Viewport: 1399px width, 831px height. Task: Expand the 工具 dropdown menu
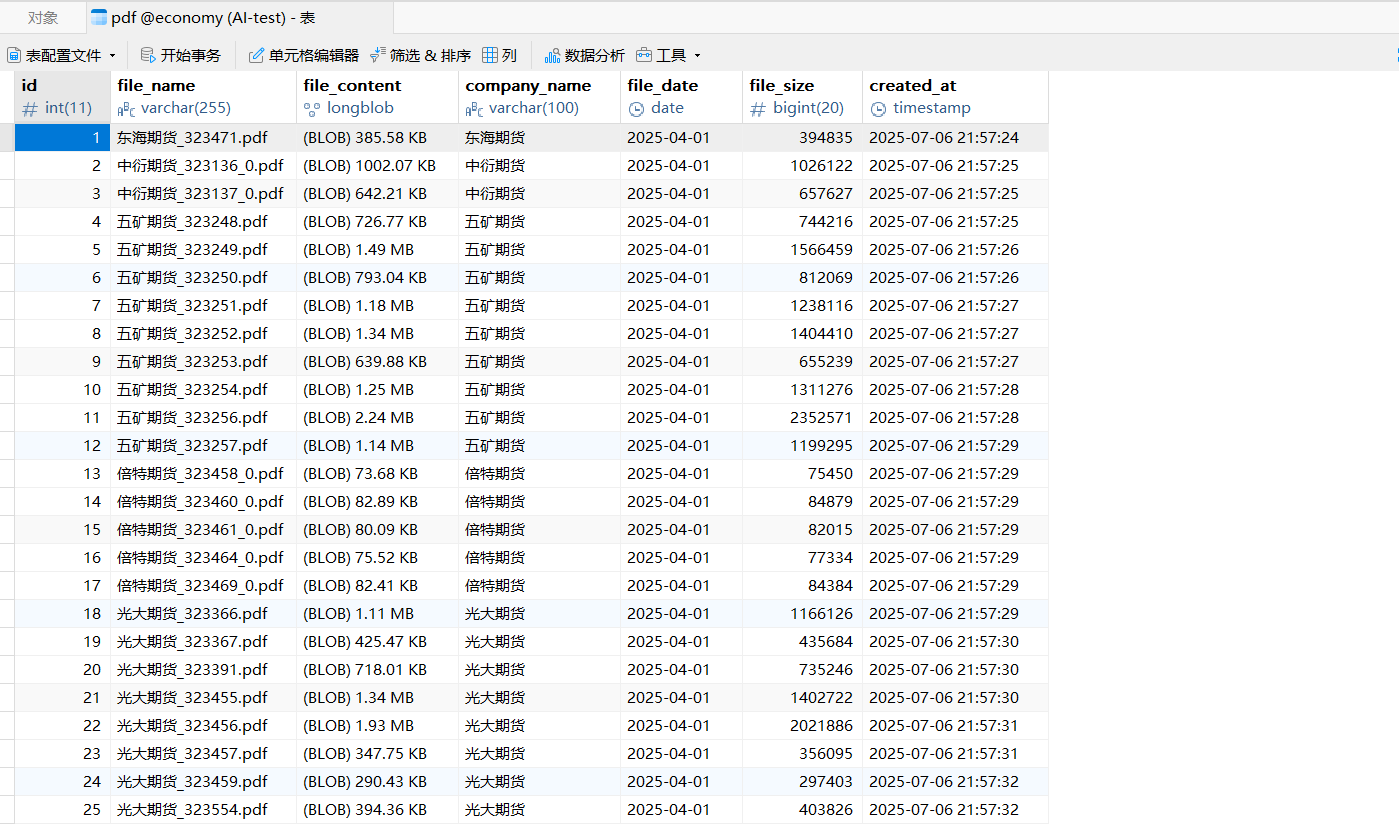click(669, 55)
